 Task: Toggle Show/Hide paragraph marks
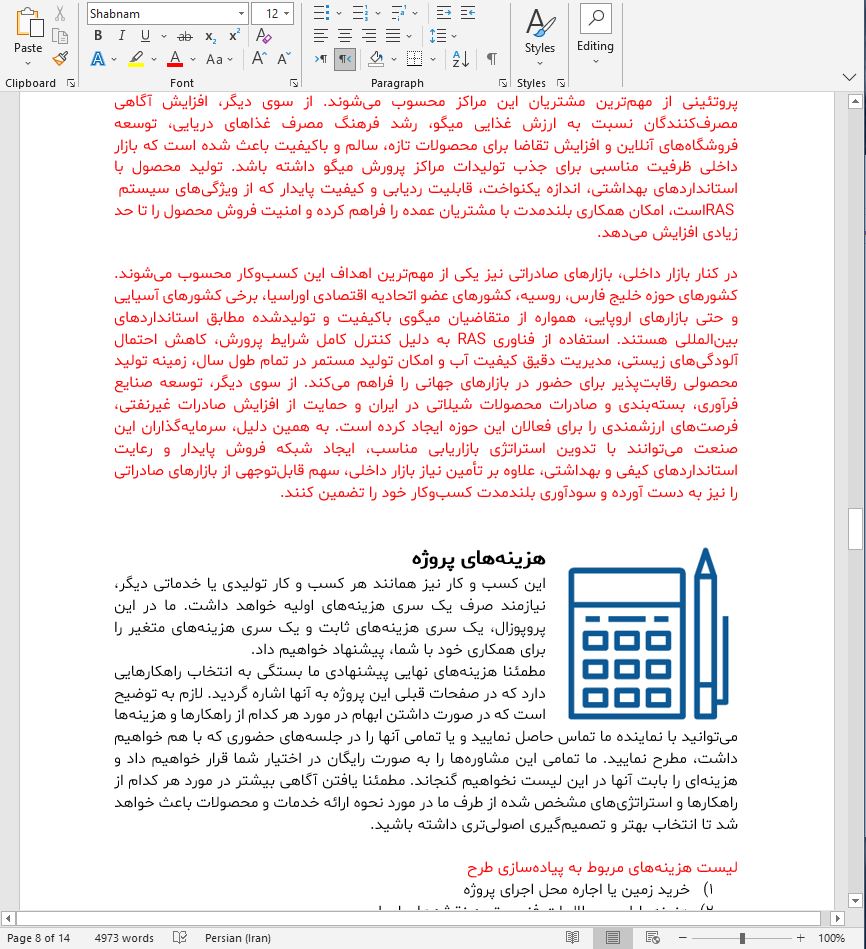pos(492,59)
